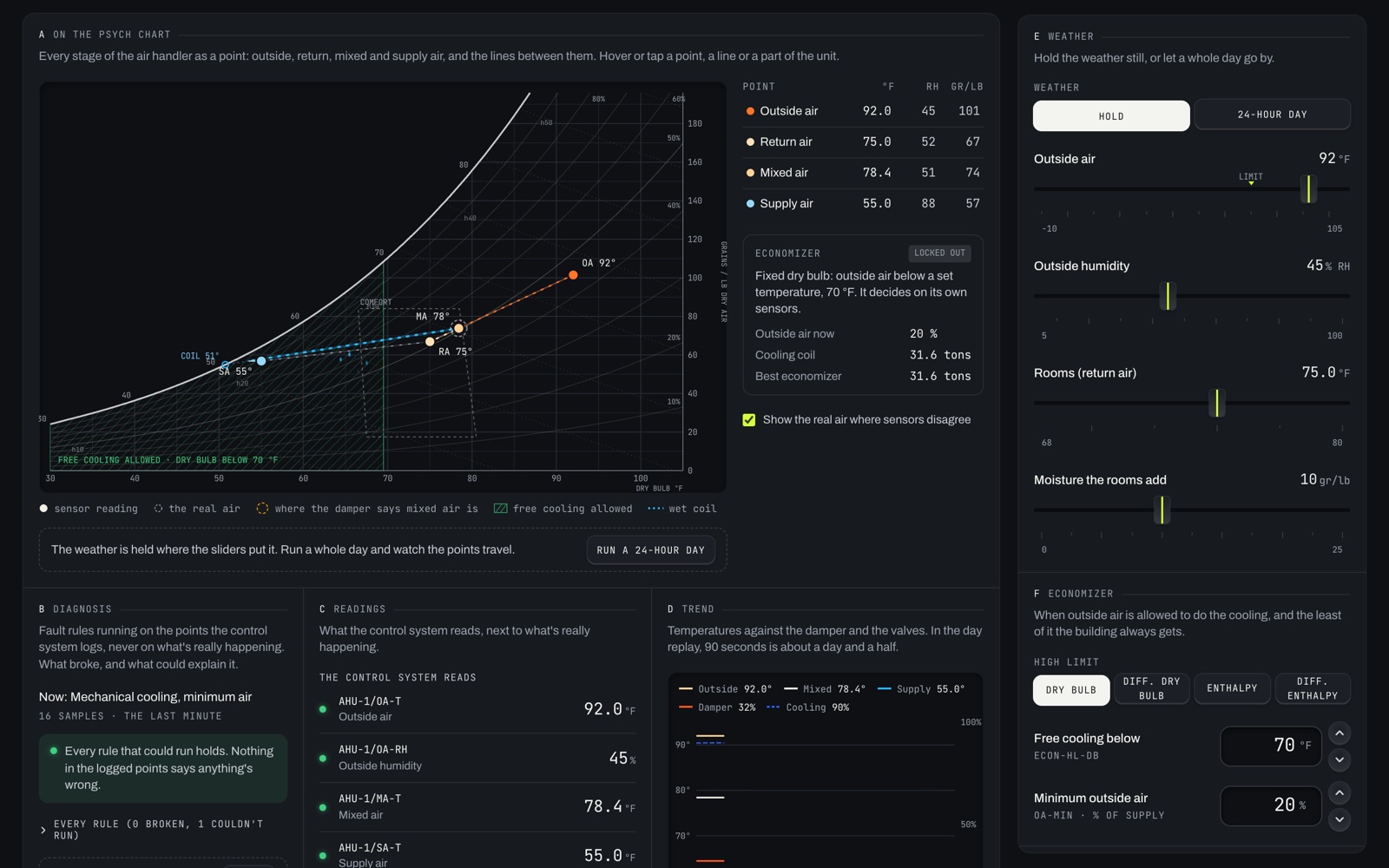
Task: Select the HOLD weather mode
Action: (1111, 115)
